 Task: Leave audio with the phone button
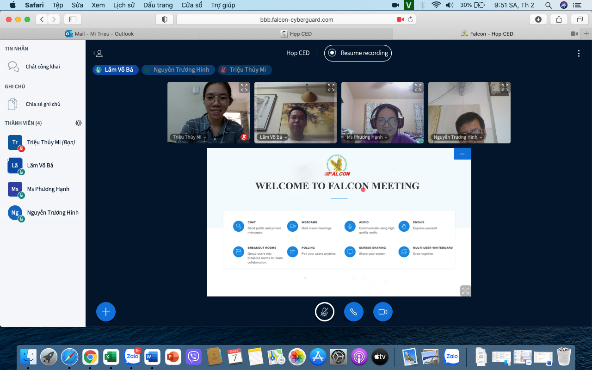[353, 311]
